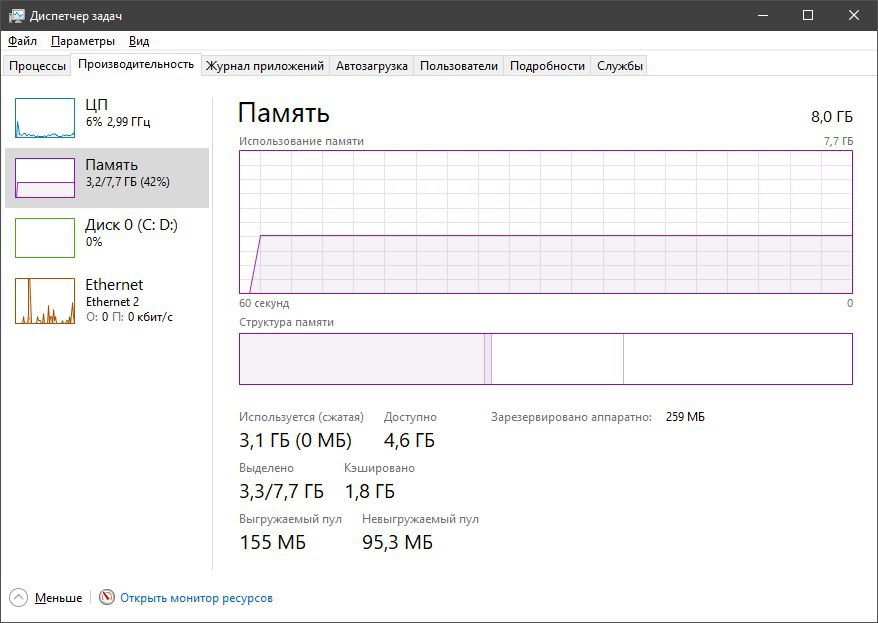Click the 3,3/7,7 ГБ Выделено value
This screenshot has height=623, width=878.
pyautogui.click(x=281, y=491)
